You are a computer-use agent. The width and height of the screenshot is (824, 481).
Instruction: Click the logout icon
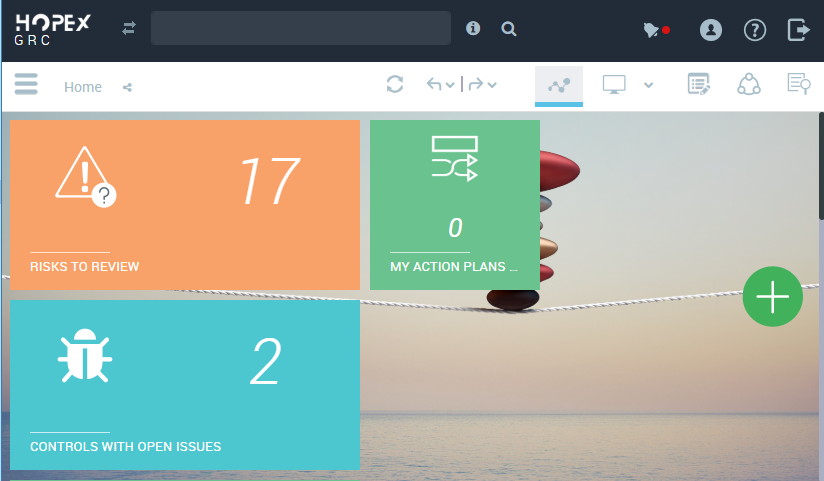pyautogui.click(x=798, y=30)
